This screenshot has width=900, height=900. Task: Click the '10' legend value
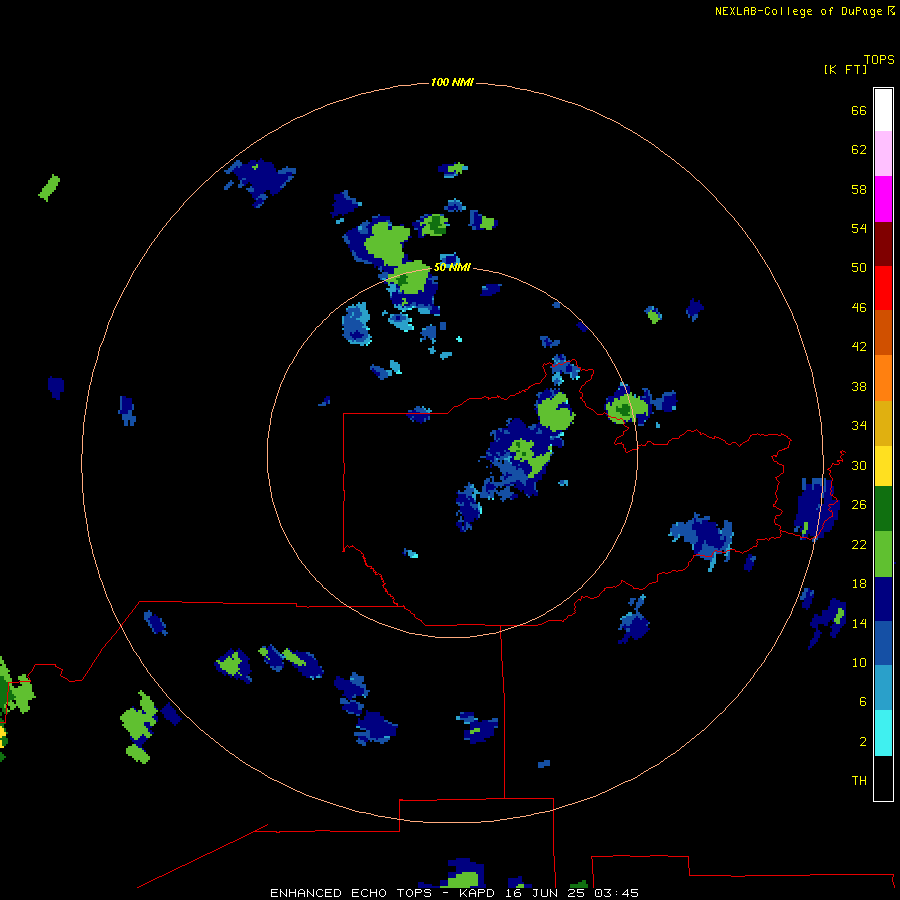click(x=859, y=662)
